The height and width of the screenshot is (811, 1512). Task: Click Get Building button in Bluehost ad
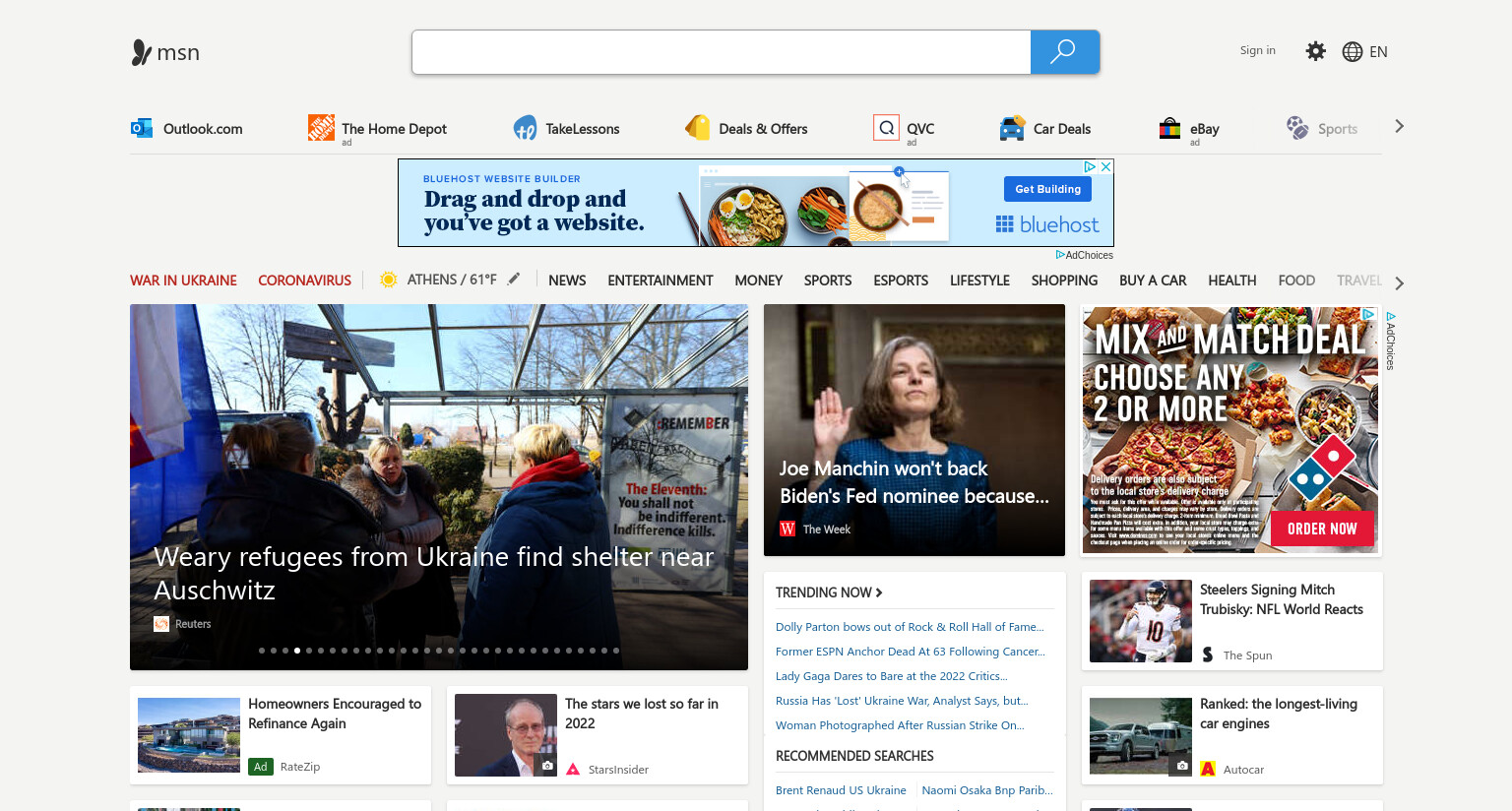point(1047,189)
